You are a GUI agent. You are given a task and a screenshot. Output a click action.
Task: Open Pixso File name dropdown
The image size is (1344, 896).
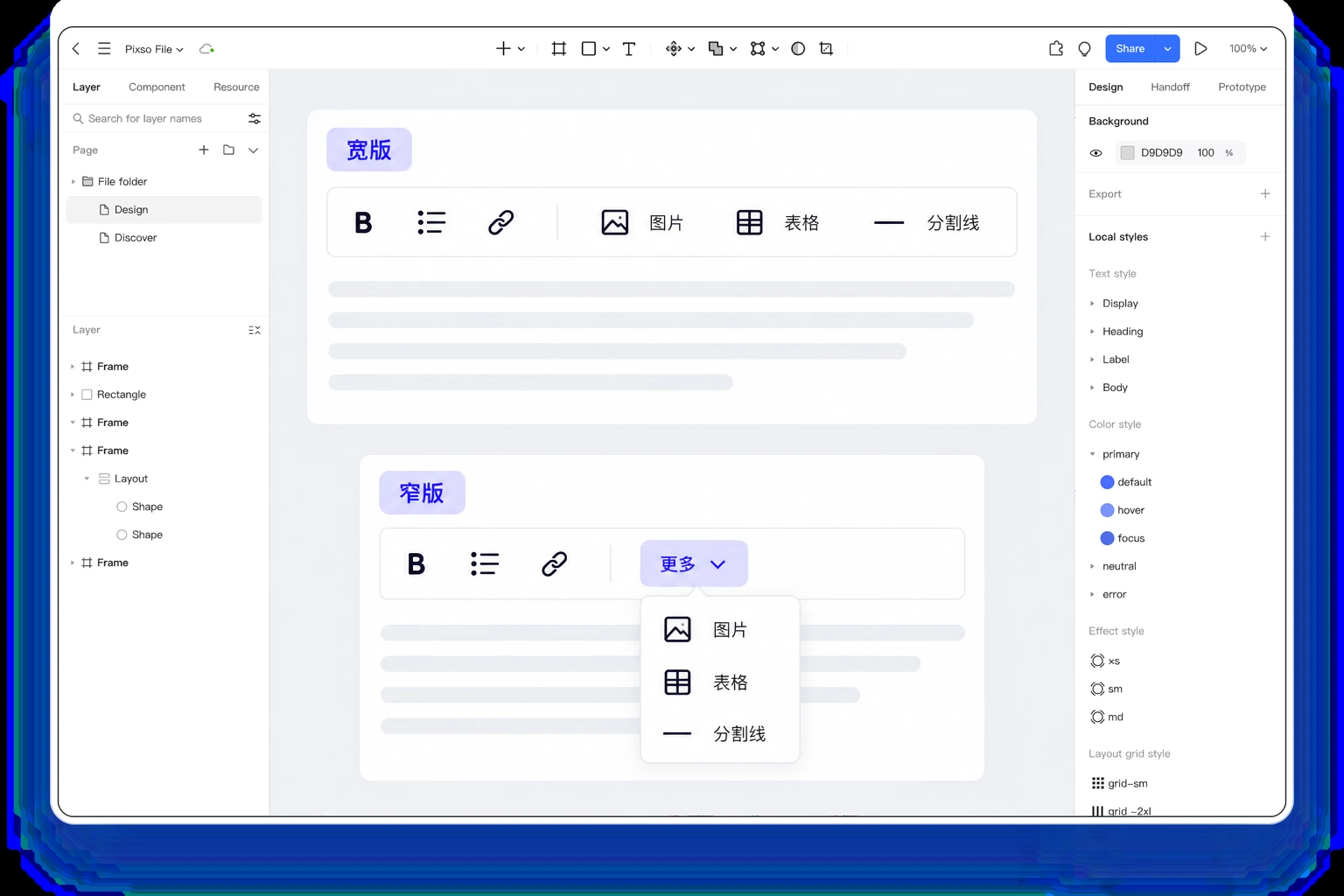(154, 49)
